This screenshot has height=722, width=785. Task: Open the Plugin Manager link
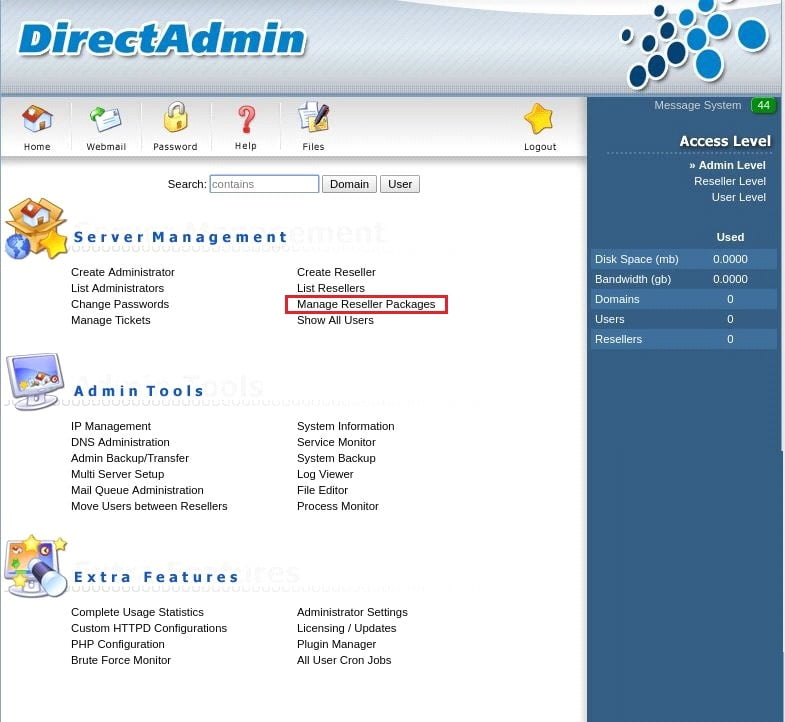click(x=336, y=644)
